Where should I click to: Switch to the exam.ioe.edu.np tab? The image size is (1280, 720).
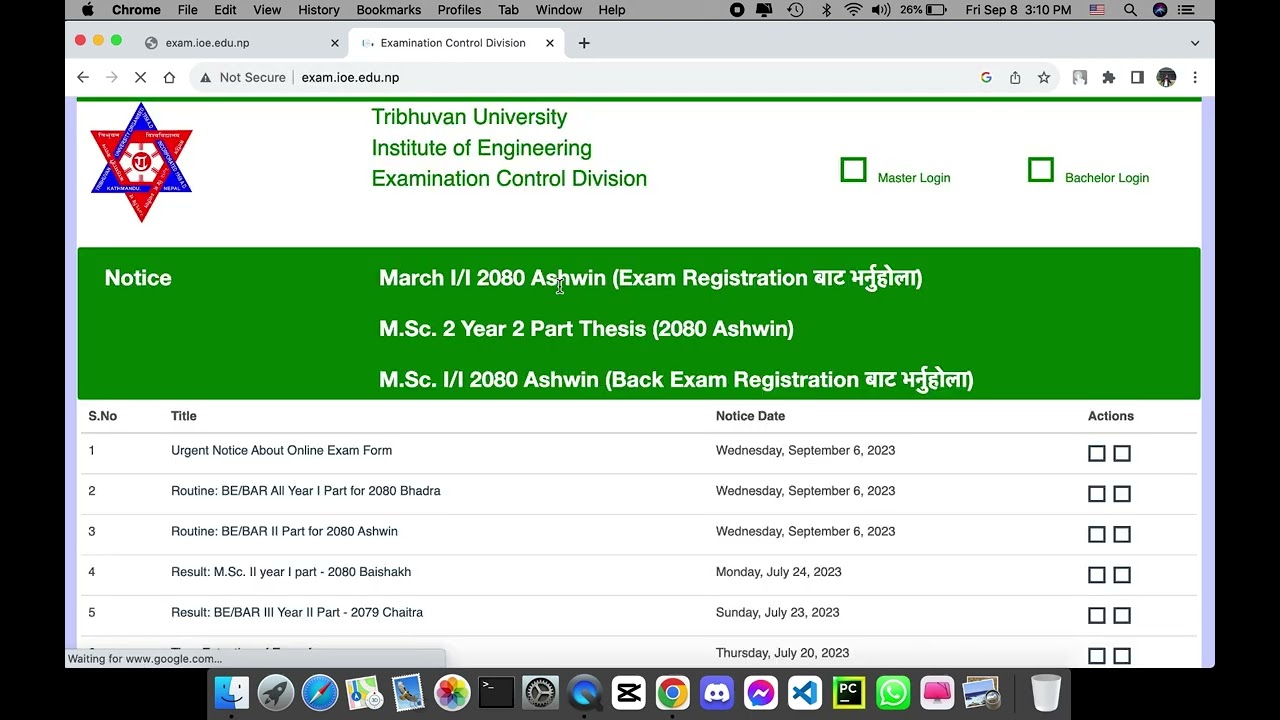pos(240,43)
